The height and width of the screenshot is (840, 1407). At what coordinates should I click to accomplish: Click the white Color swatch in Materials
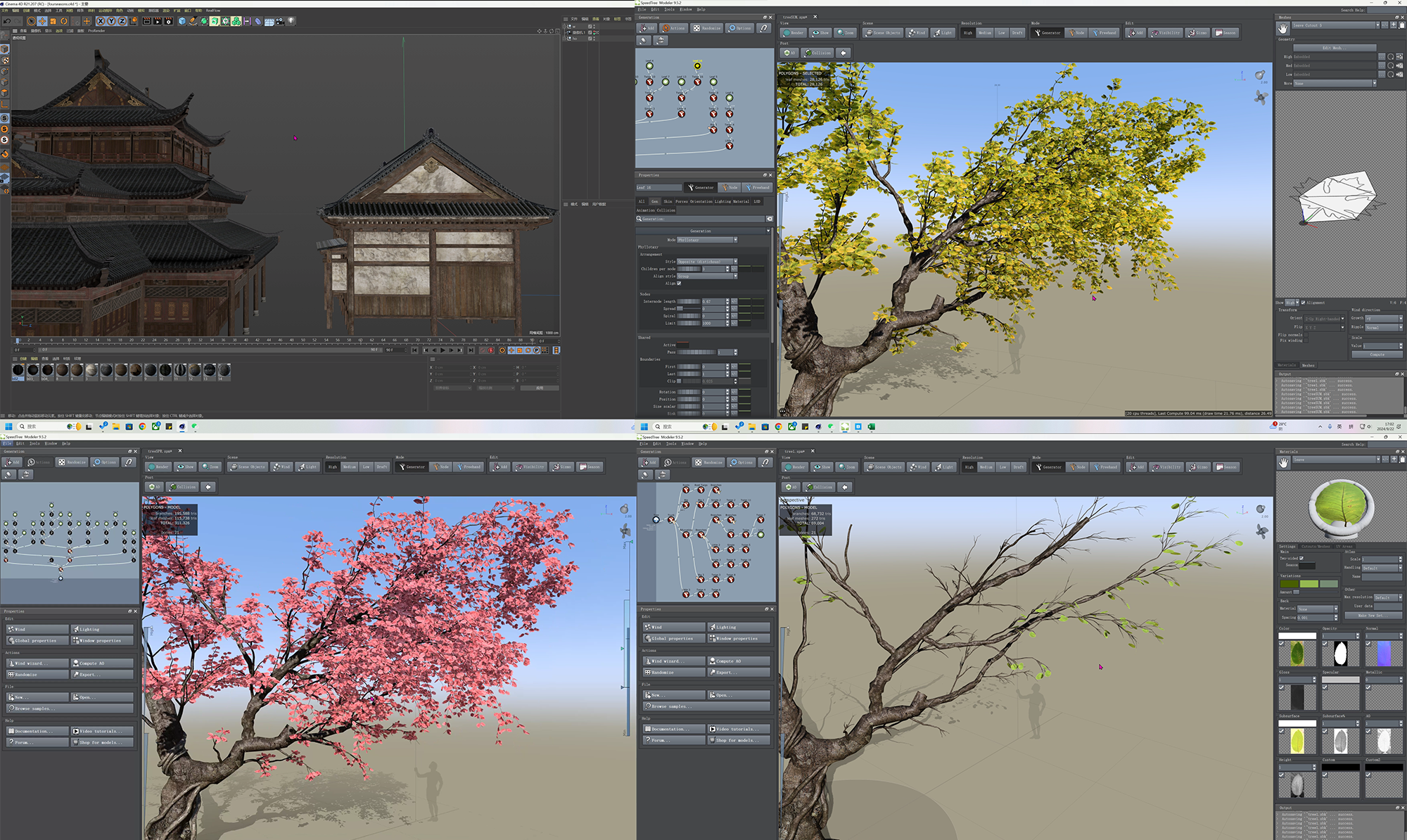(1297, 635)
